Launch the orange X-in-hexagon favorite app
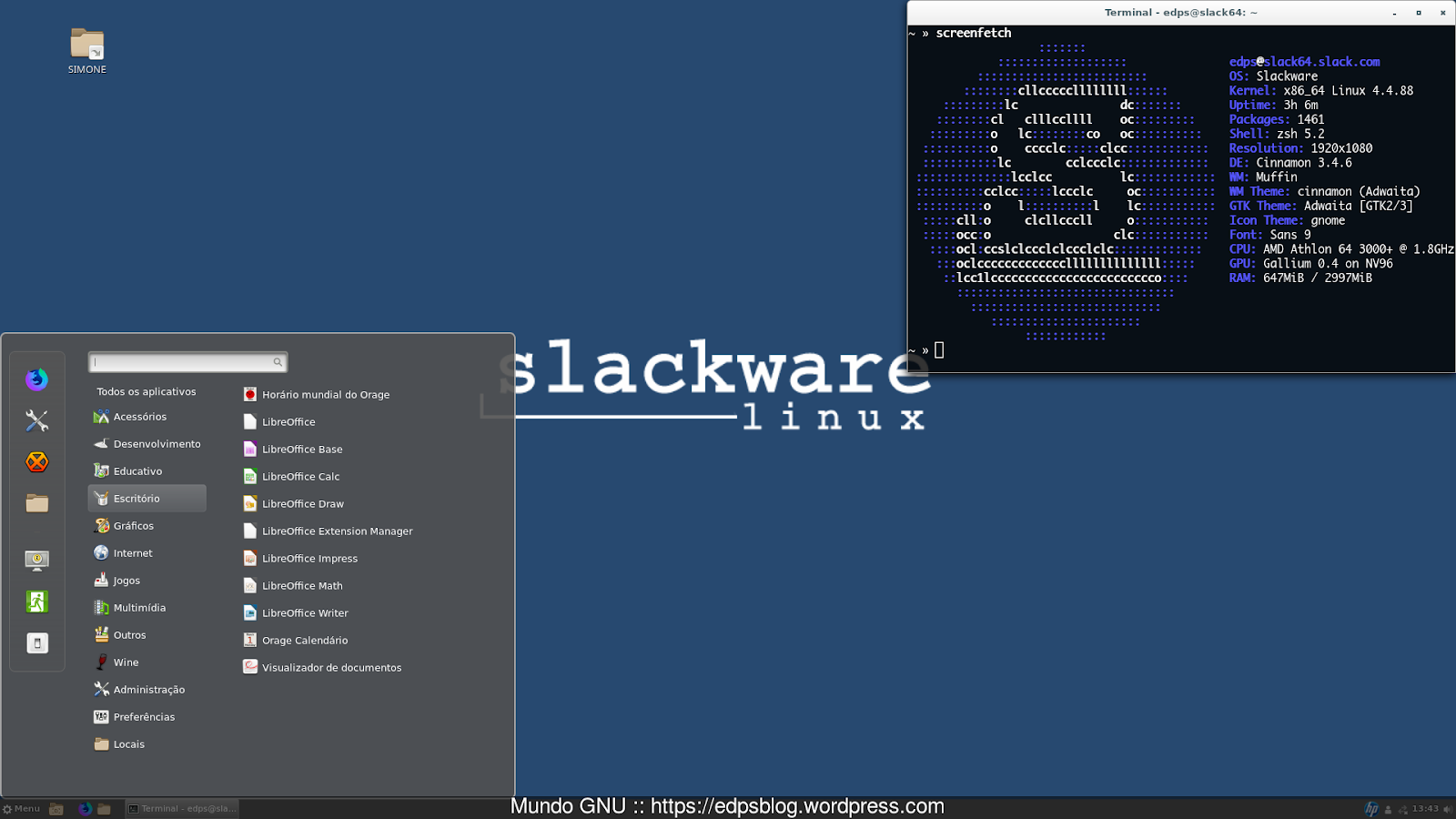The height and width of the screenshot is (819, 1456). point(36,462)
